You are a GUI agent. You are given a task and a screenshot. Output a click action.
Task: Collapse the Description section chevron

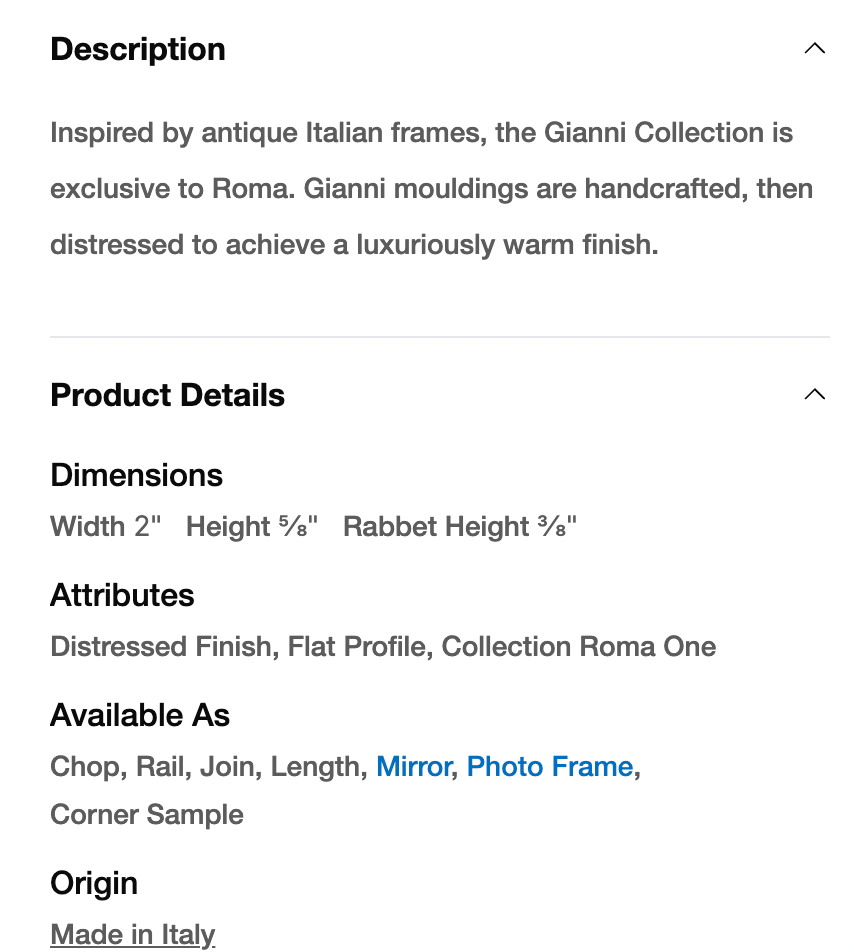point(815,48)
